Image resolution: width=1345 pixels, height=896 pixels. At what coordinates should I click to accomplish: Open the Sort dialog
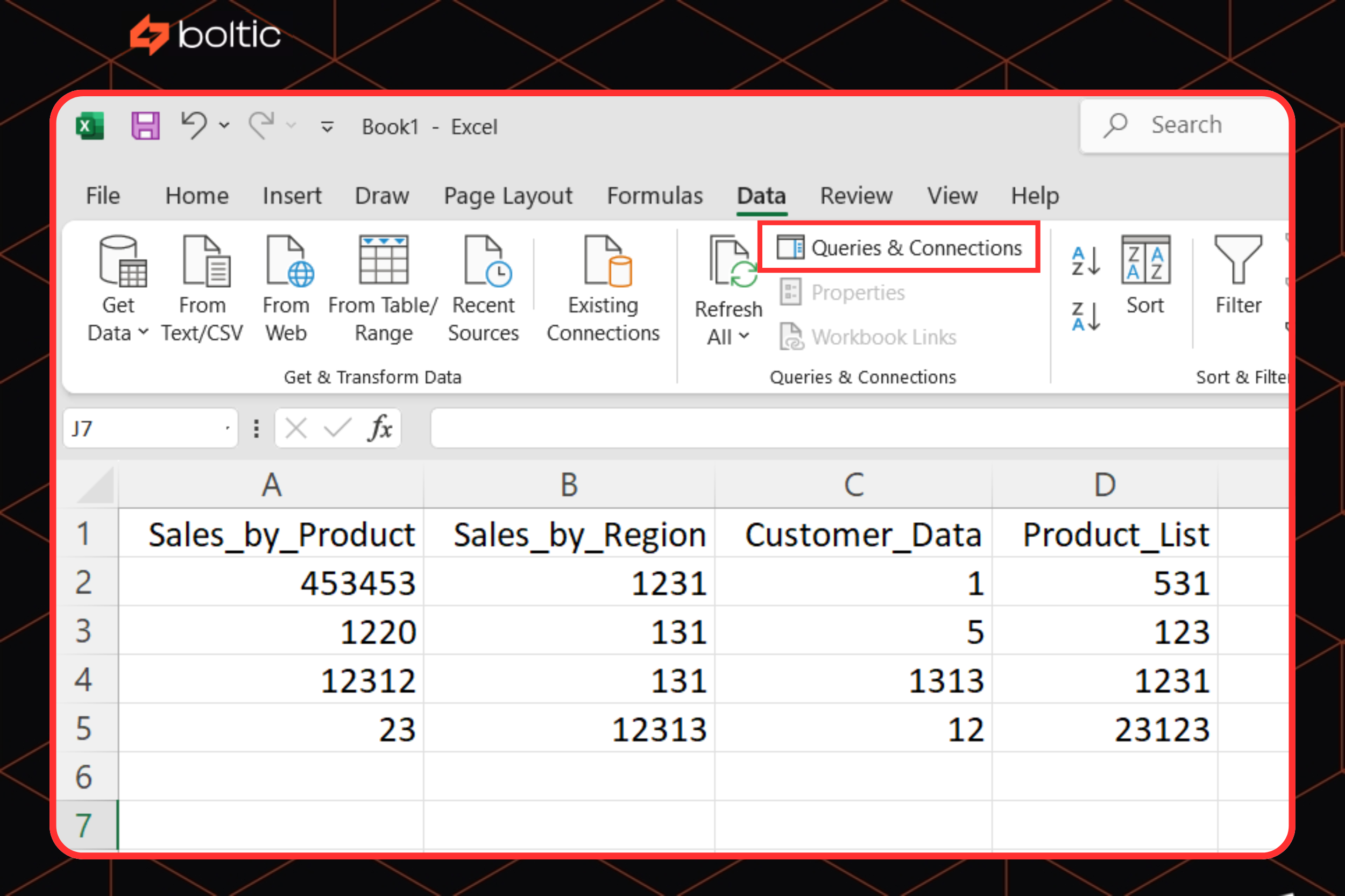pyautogui.click(x=1145, y=274)
